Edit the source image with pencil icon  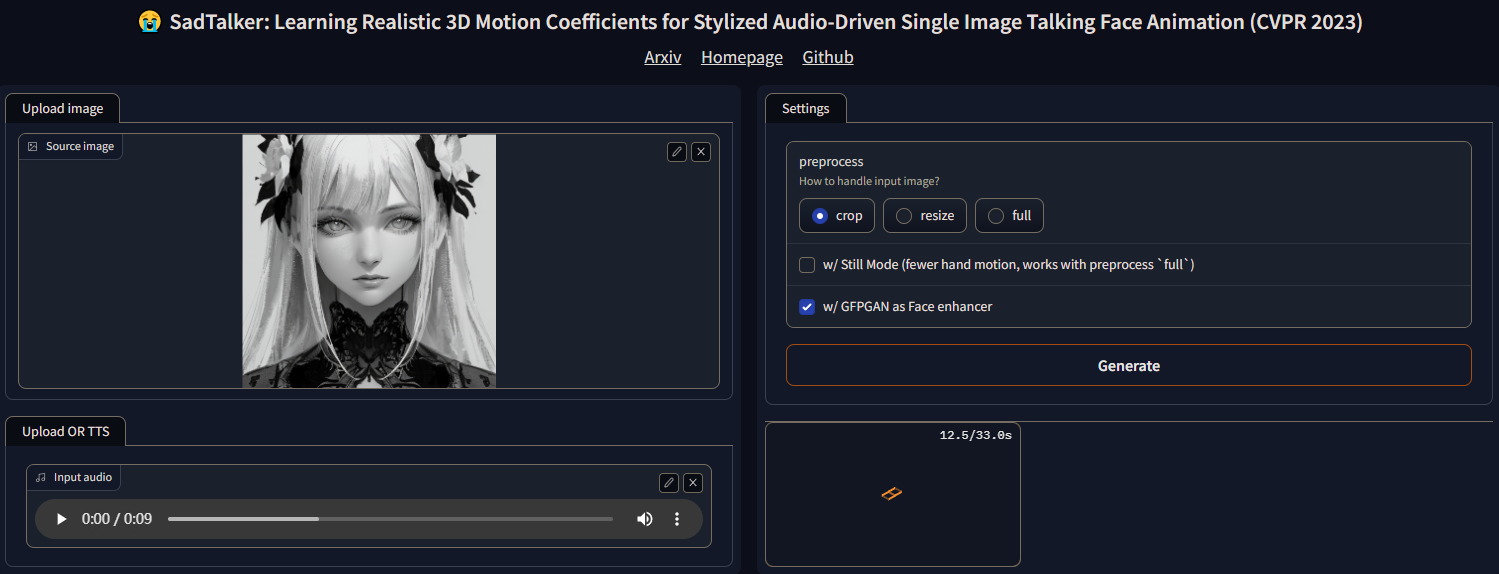pyautogui.click(x=677, y=152)
